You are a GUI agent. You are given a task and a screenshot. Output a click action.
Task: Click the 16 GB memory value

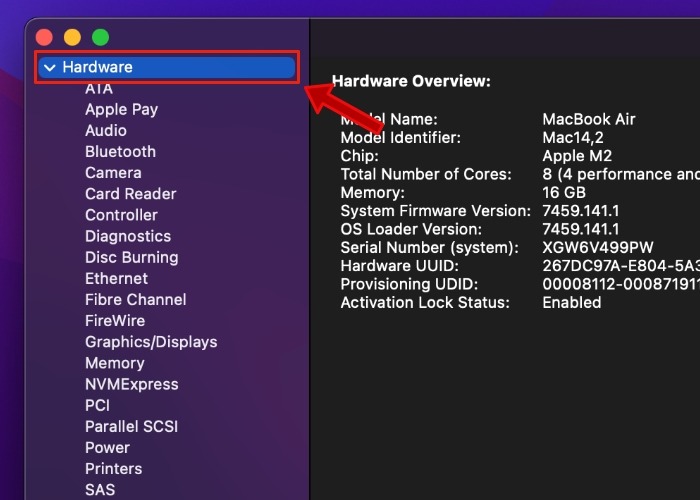pos(564,192)
